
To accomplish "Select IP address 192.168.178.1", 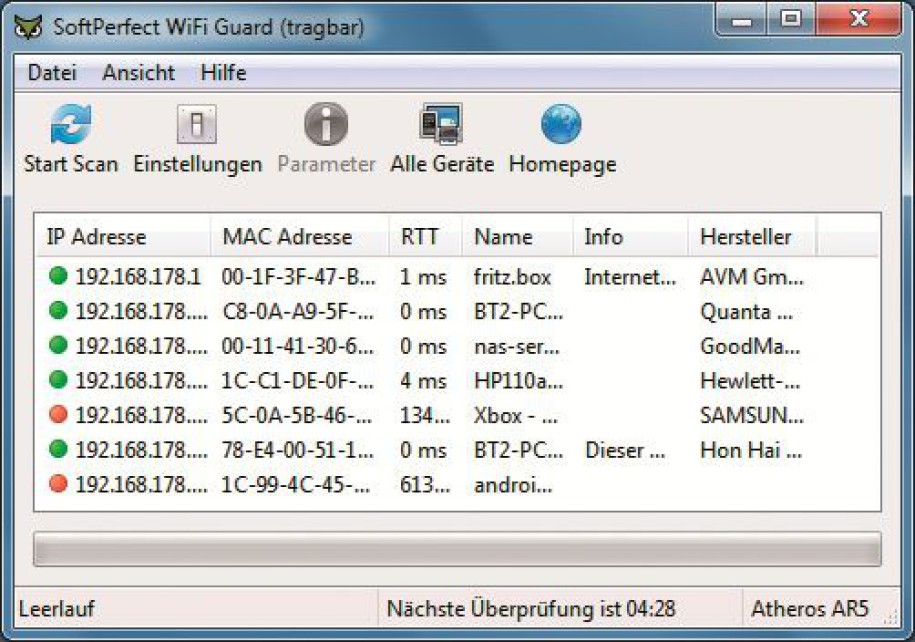I will (138, 276).
